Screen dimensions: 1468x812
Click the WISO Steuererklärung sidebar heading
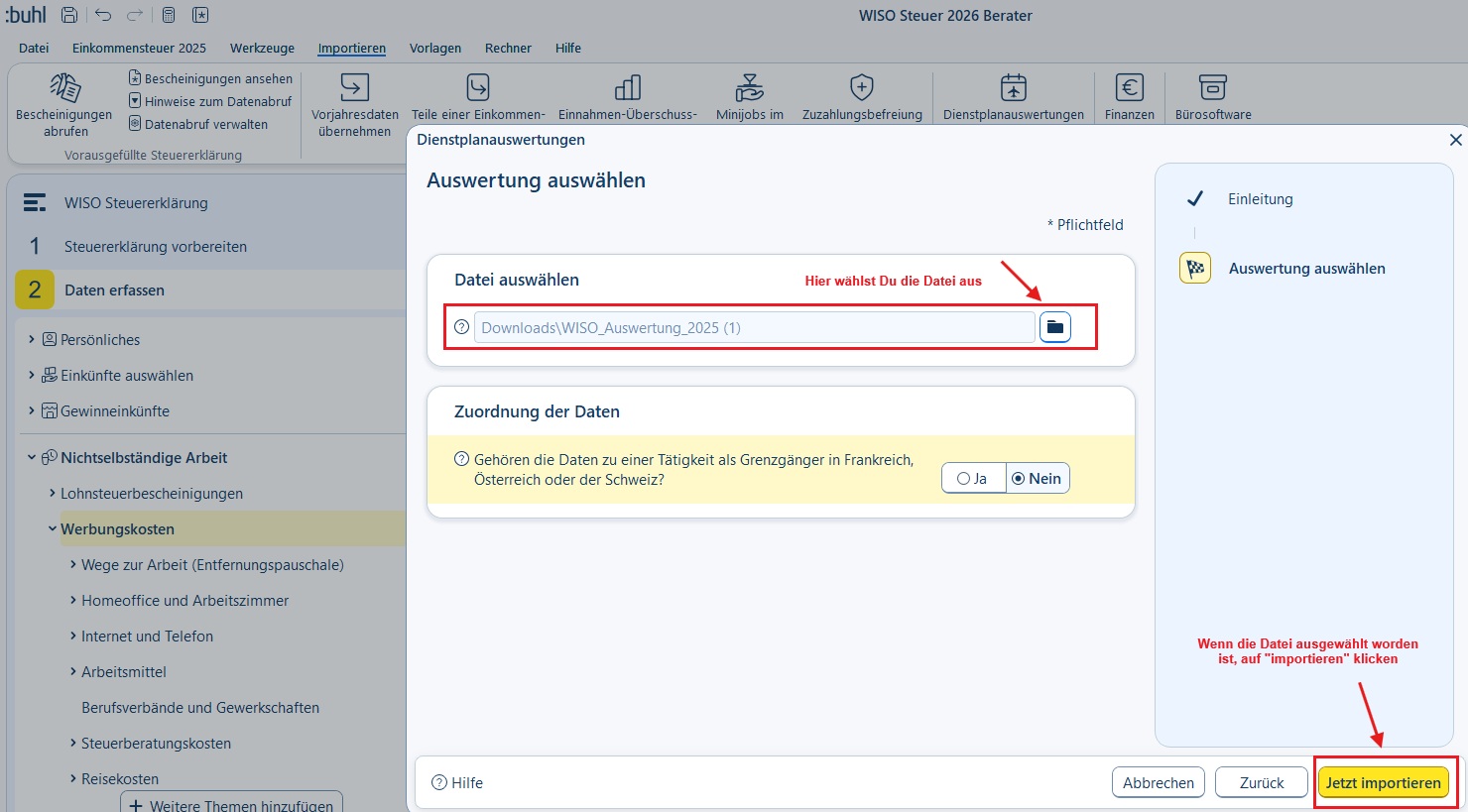tap(136, 202)
